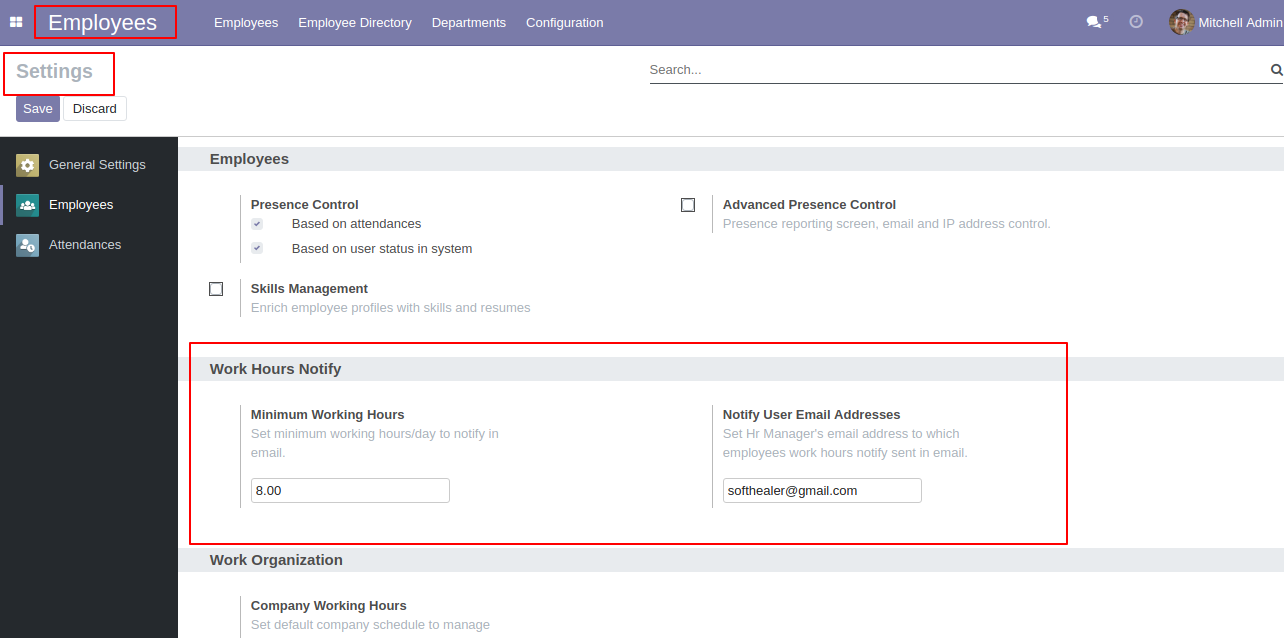1284x638 pixels.
Task: Click the Employees section header bar
Action: pos(731,159)
